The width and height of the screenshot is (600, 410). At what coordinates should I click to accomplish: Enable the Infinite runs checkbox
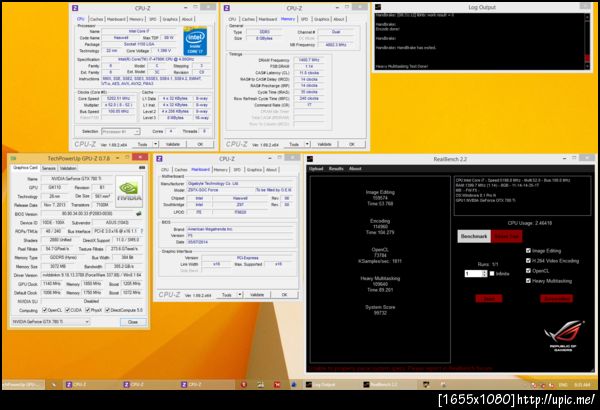[492, 273]
